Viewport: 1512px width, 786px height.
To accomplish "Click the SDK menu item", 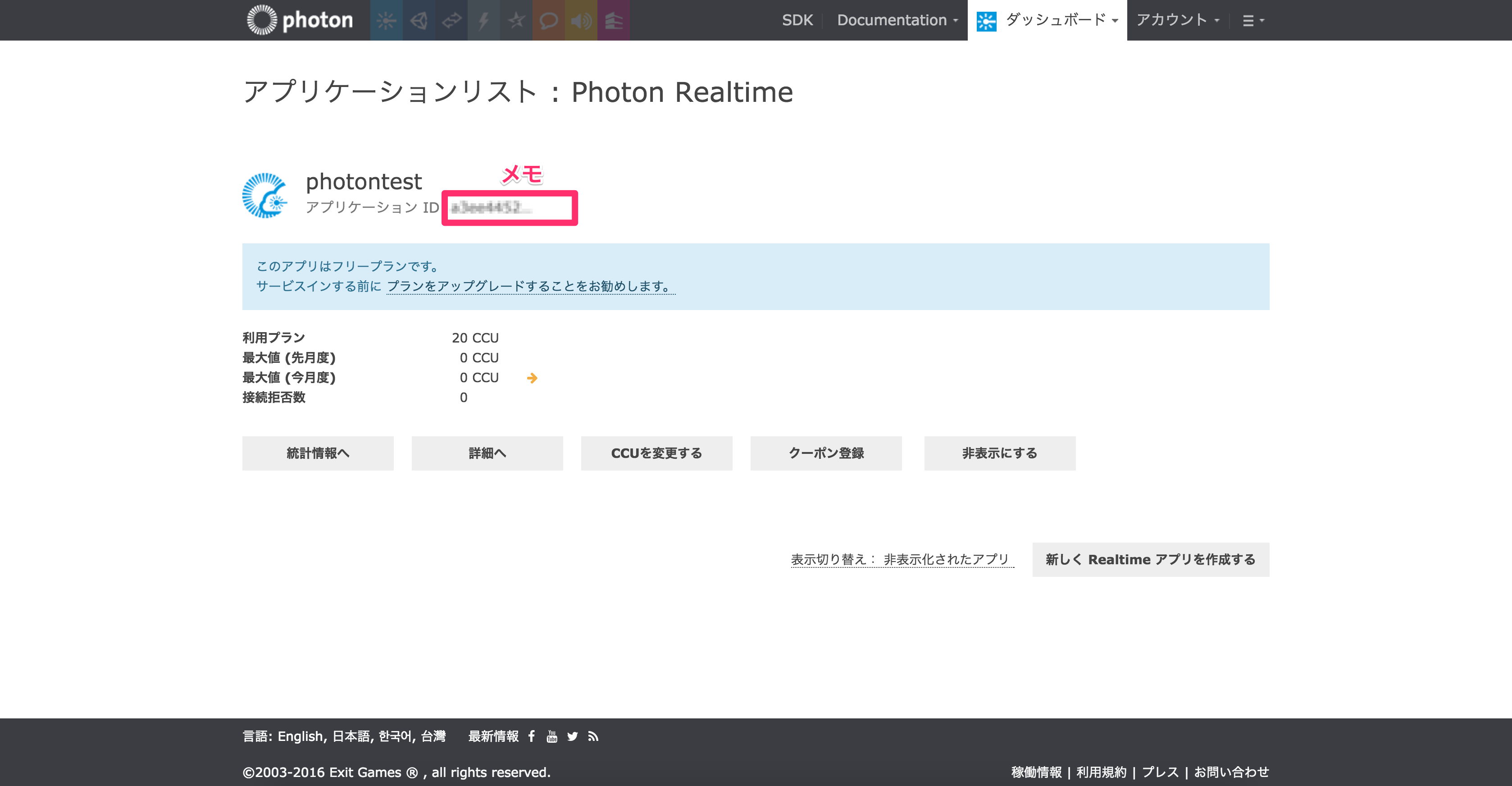I will (797, 21).
